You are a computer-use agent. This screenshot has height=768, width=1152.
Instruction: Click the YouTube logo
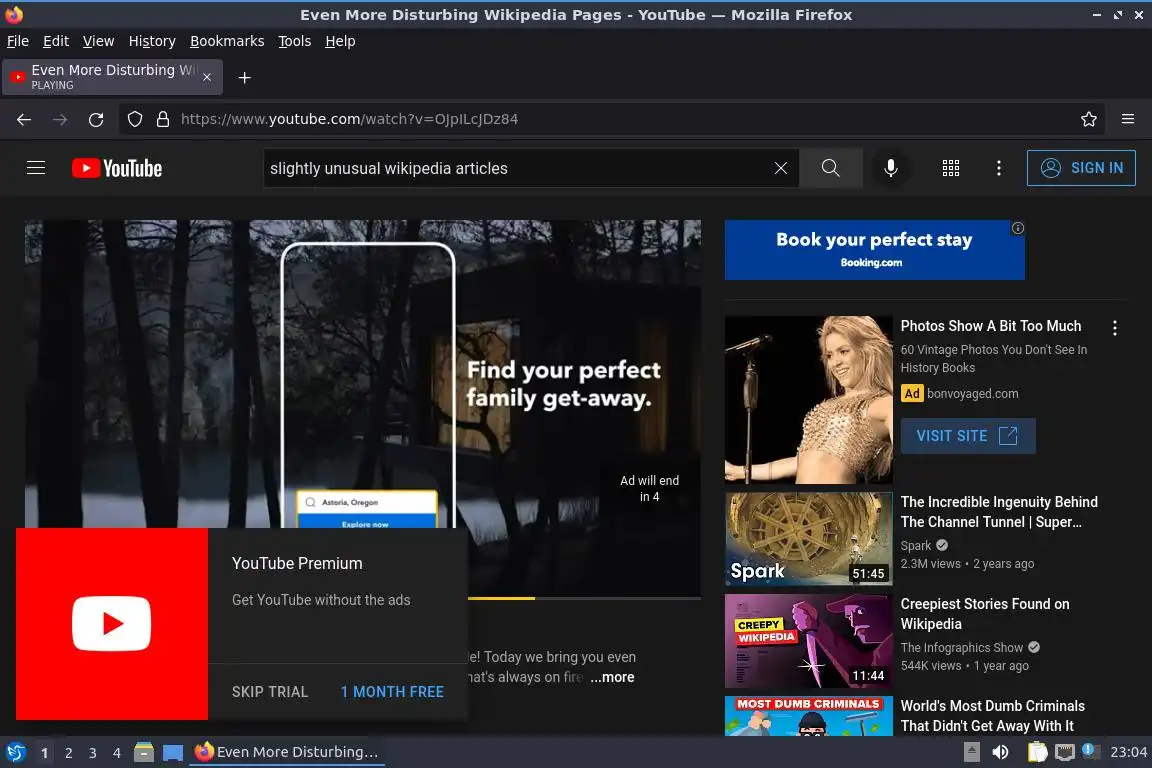(117, 168)
